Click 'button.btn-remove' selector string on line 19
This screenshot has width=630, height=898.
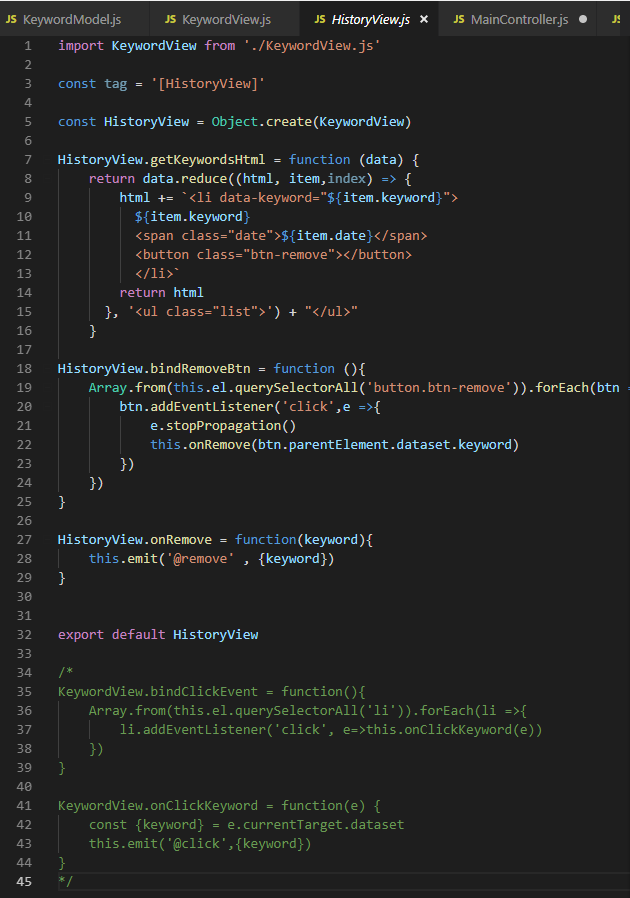coord(439,388)
